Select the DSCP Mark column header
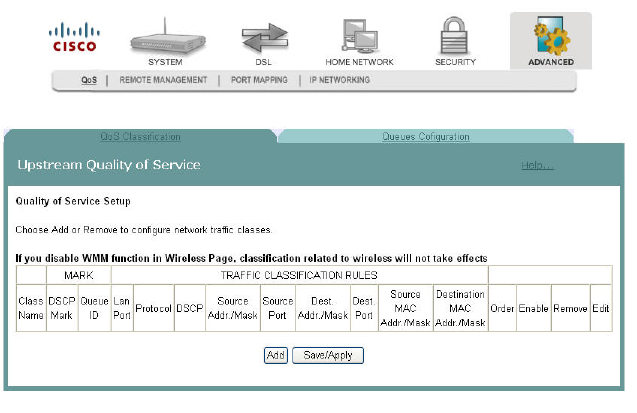This screenshot has height=413, width=637. [62, 308]
